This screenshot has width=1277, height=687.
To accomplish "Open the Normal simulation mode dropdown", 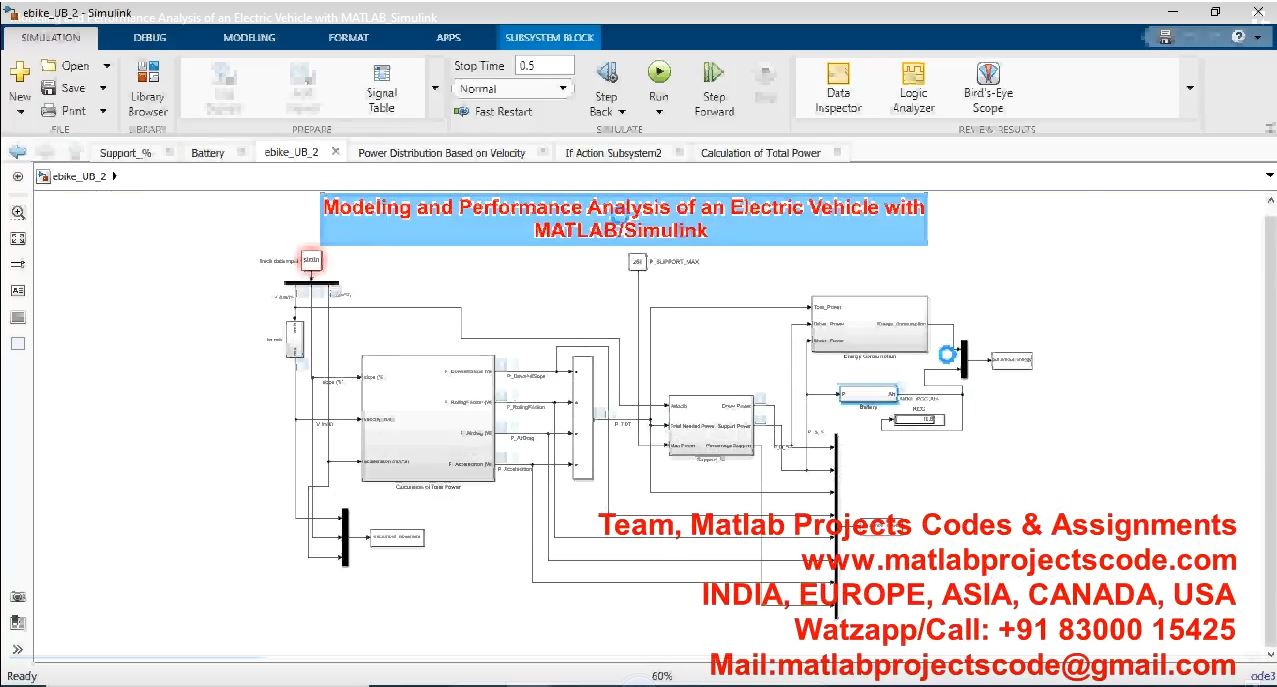I will pyautogui.click(x=514, y=89).
